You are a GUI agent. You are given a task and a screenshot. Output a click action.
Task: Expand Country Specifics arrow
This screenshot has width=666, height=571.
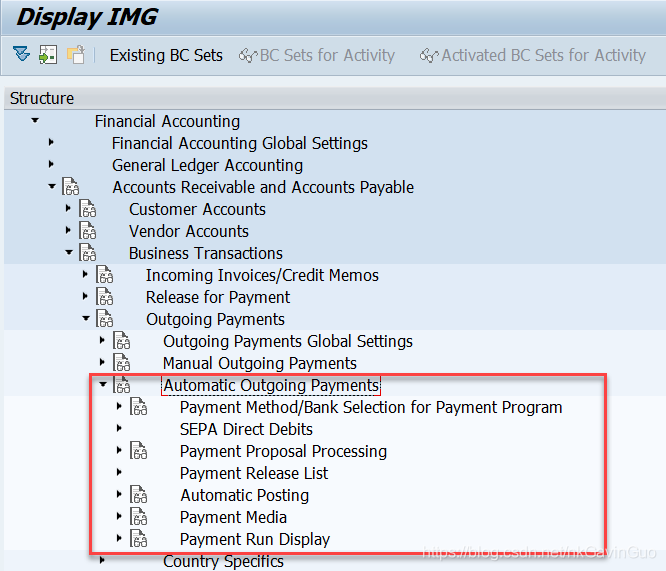click(102, 560)
